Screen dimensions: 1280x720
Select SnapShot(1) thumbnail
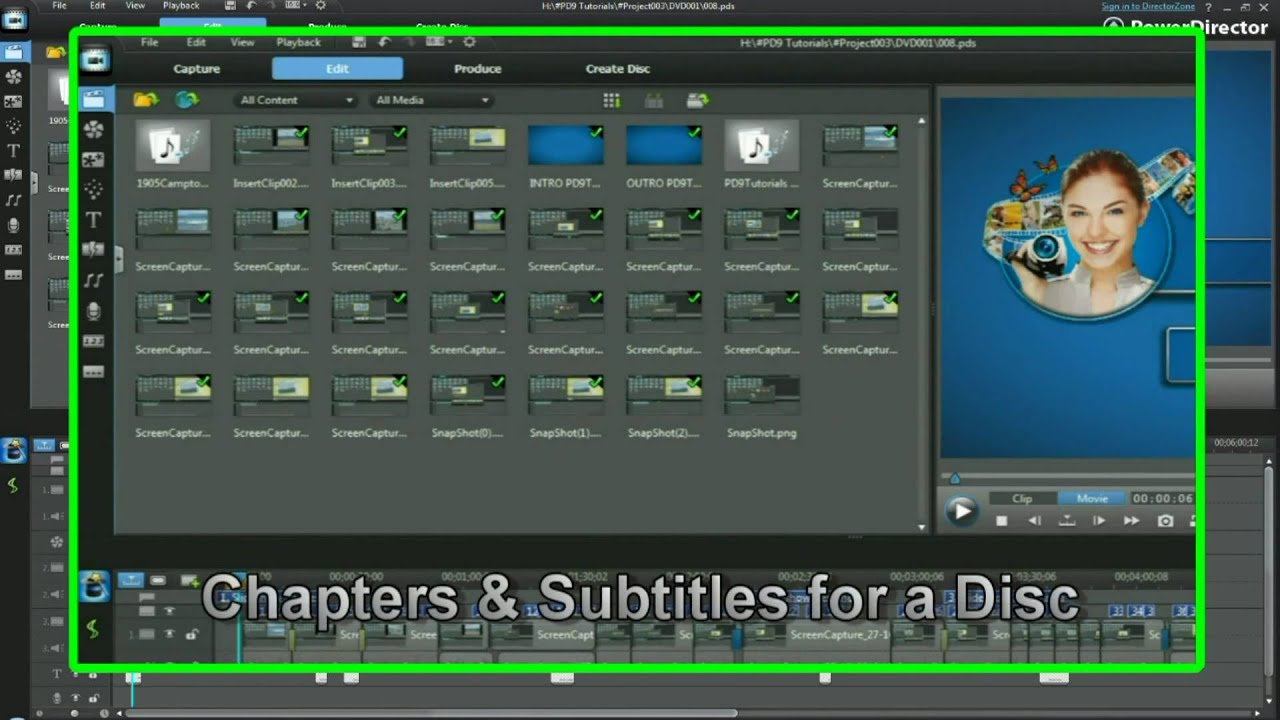coord(565,396)
